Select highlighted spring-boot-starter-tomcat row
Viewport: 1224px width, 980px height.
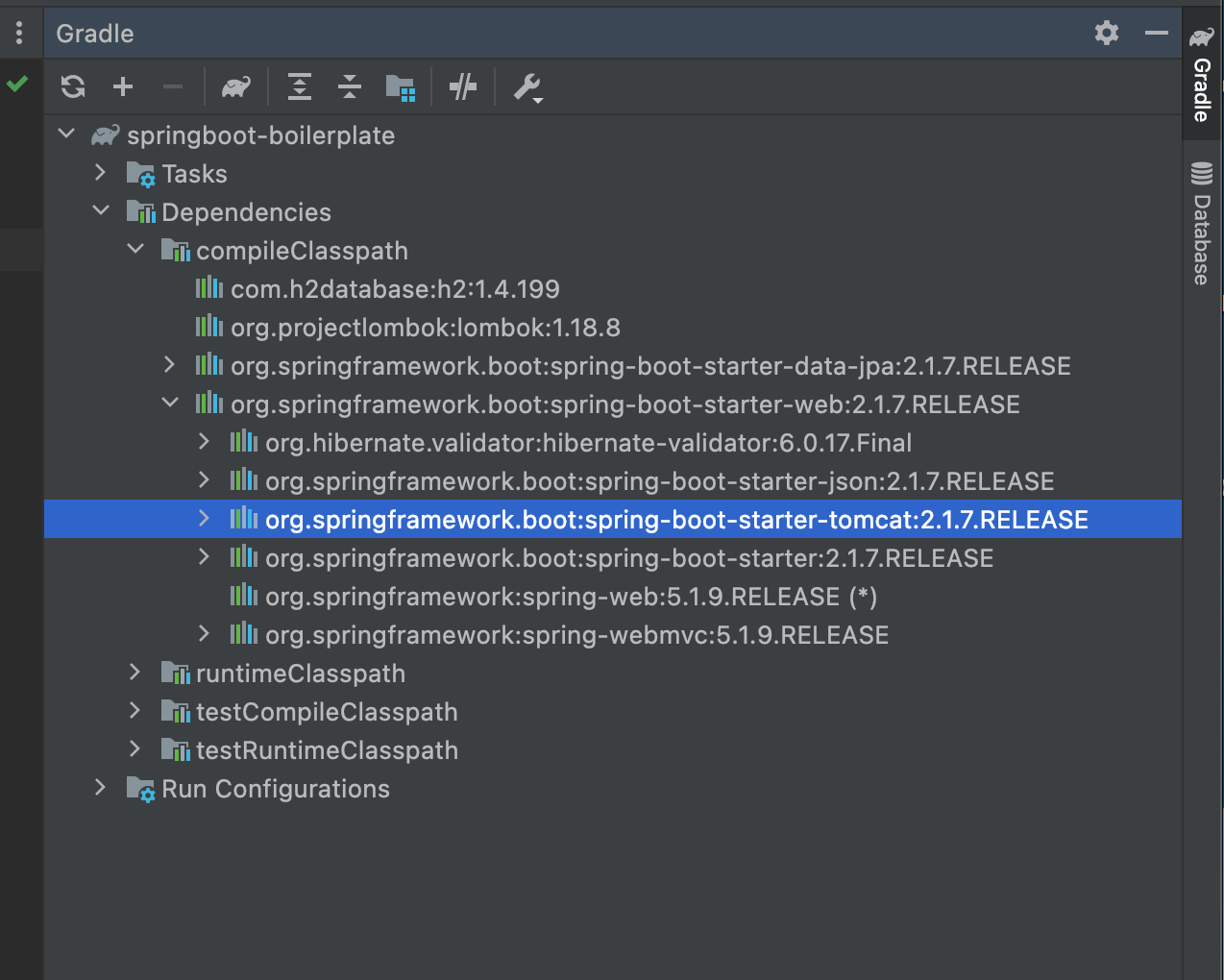(x=613, y=520)
